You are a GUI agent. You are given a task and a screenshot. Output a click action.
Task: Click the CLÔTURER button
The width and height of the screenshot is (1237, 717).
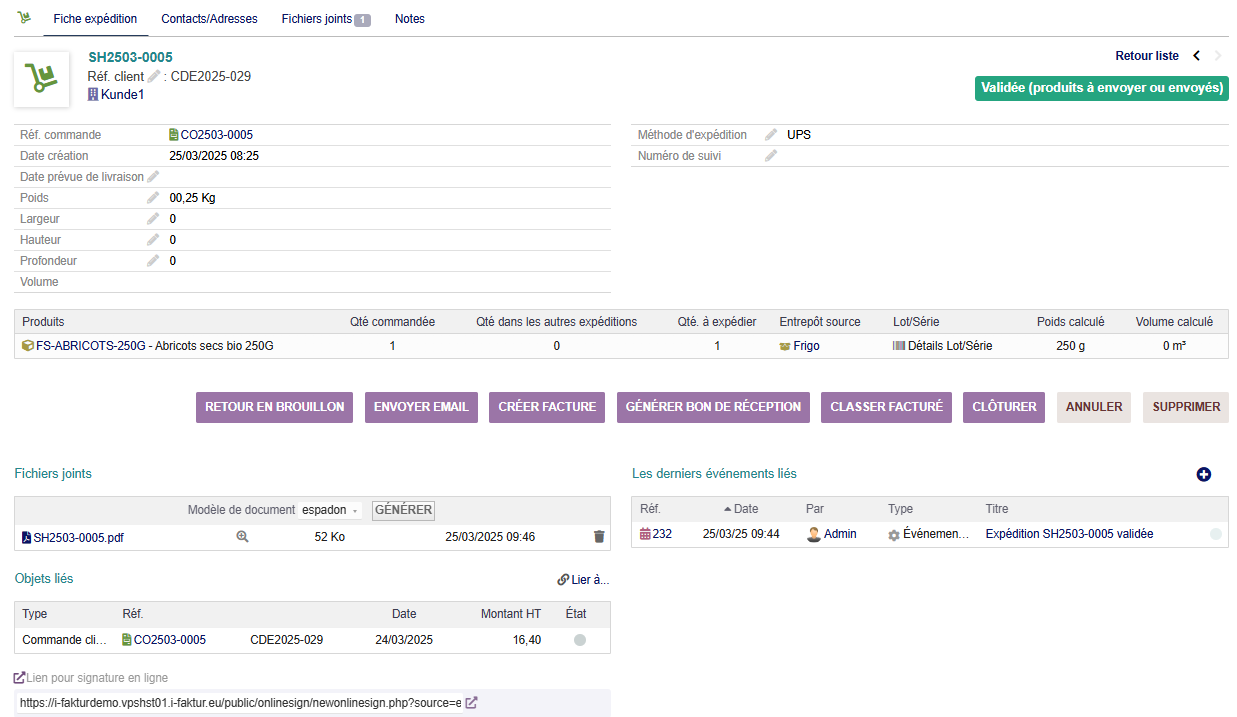click(x=1004, y=407)
